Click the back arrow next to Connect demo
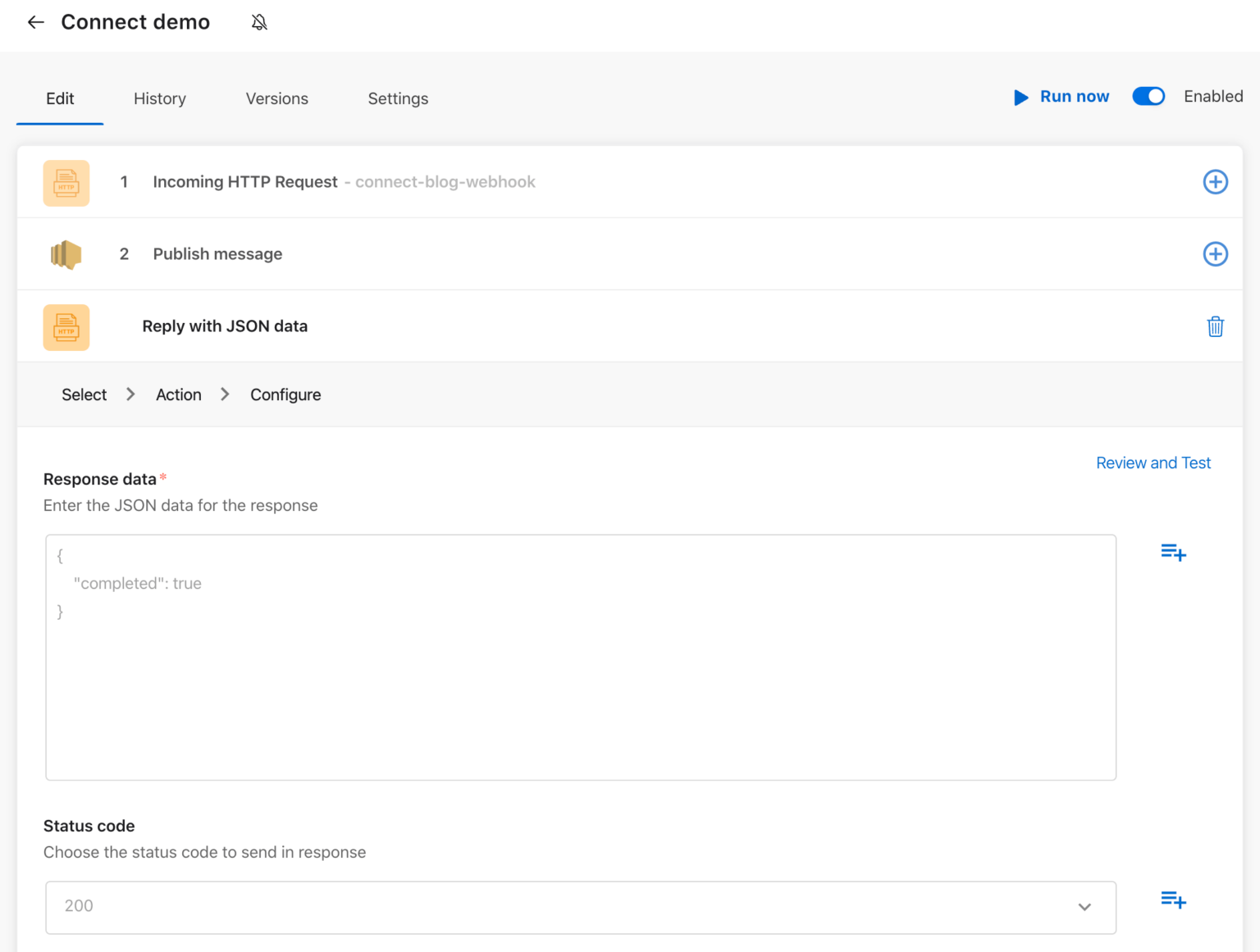1260x952 pixels. [35, 22]
